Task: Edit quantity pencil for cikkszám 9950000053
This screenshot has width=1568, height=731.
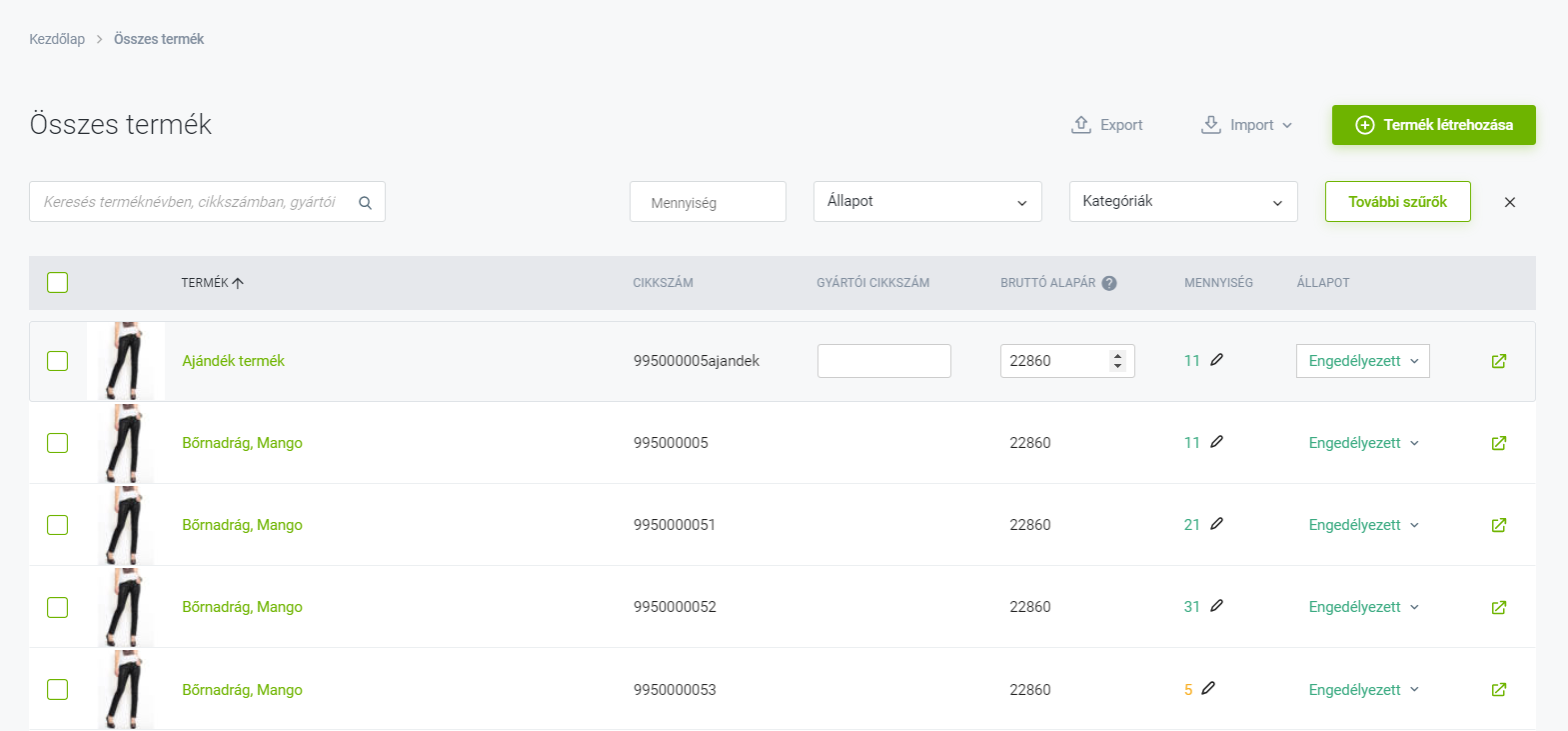Action: pos(1208,688)
